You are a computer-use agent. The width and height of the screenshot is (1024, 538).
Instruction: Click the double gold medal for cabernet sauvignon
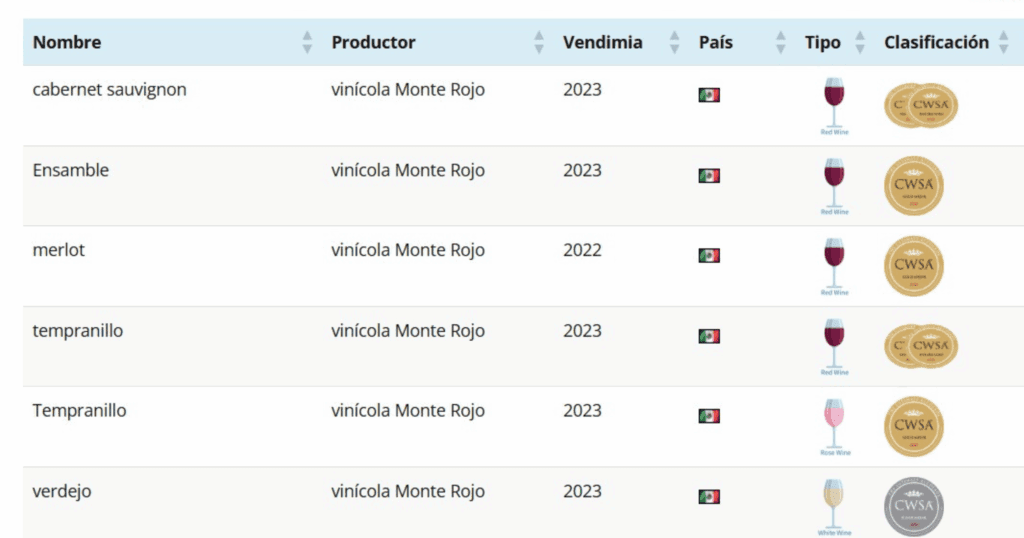point(921,105)
